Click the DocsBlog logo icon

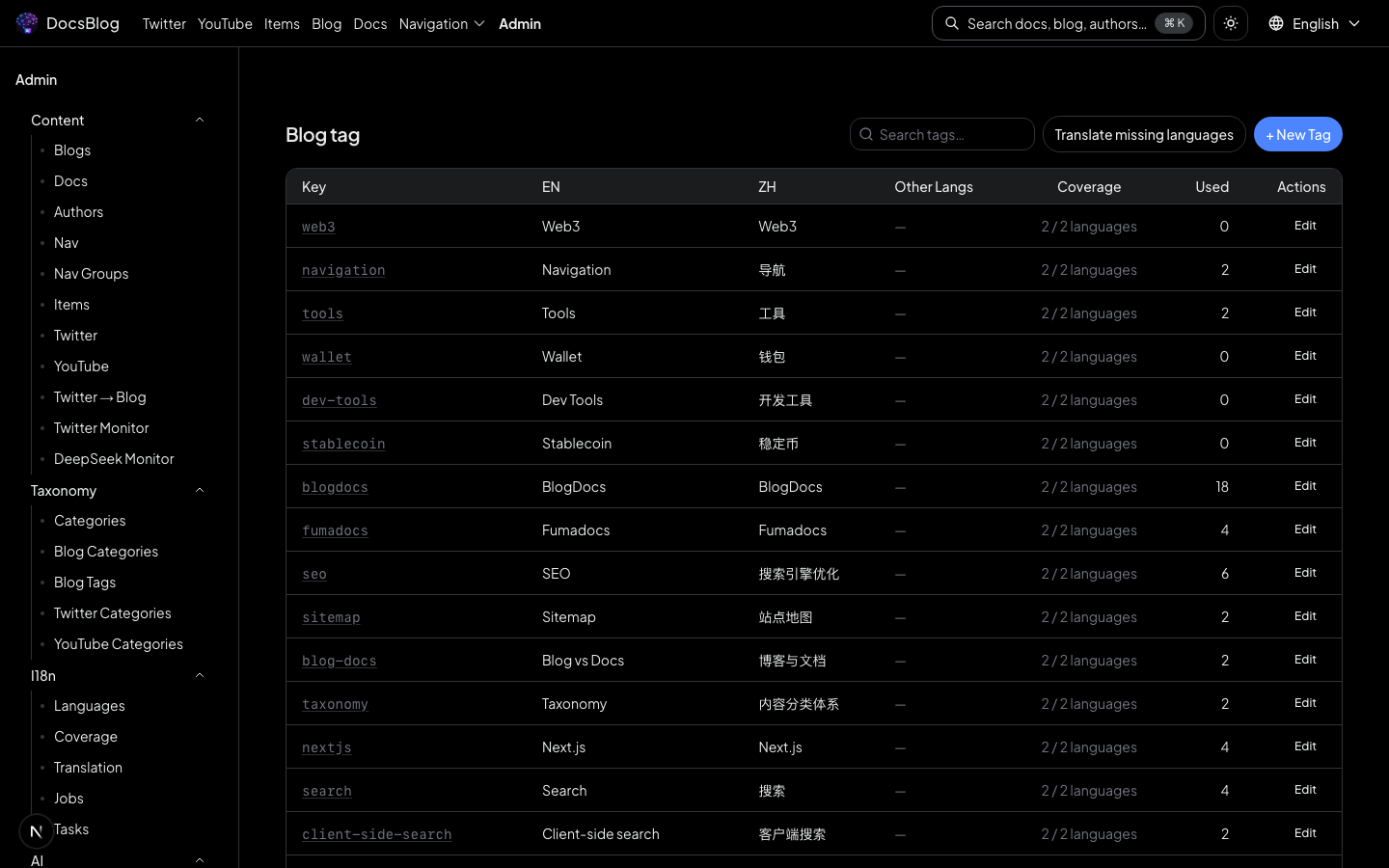(x=27, y=23)
